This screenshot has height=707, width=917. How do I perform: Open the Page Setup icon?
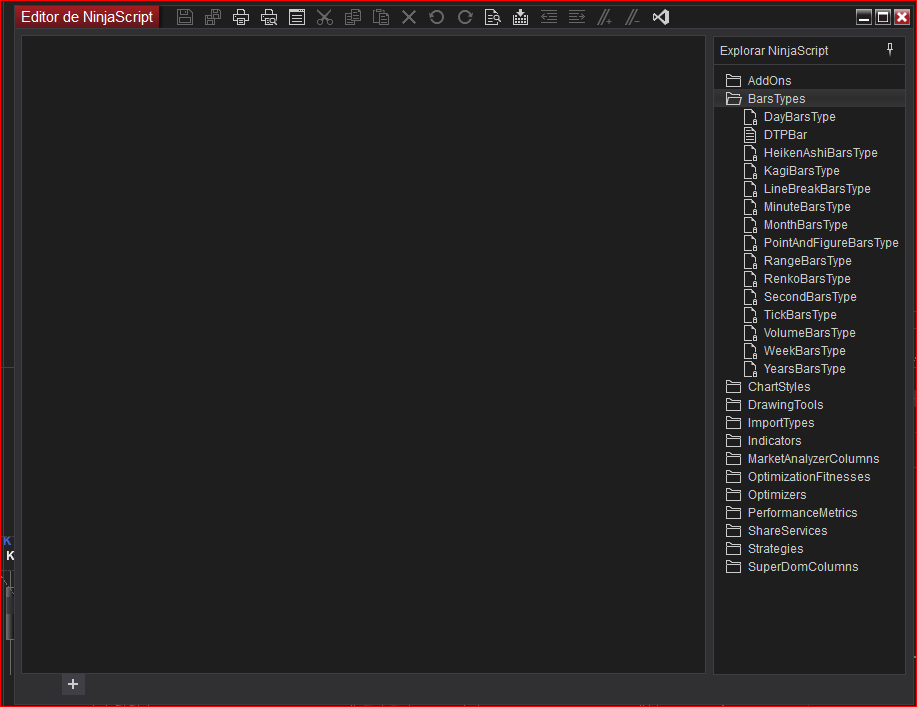[297, 17]
